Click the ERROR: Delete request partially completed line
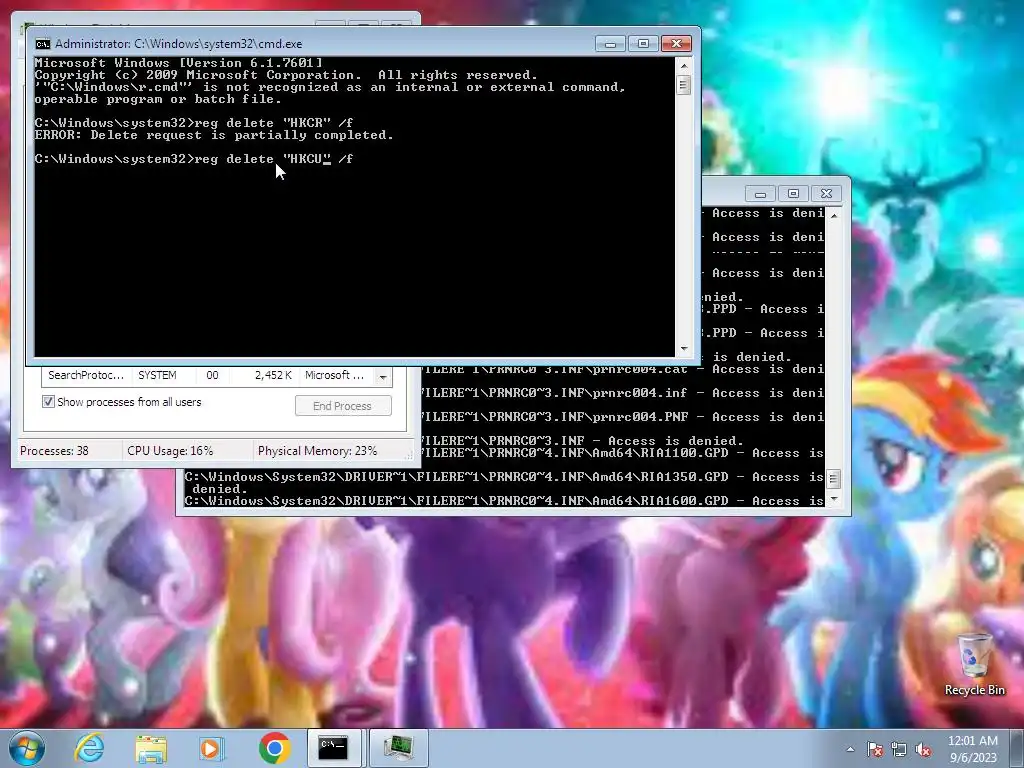1024x768 pixels. [214, 135]
